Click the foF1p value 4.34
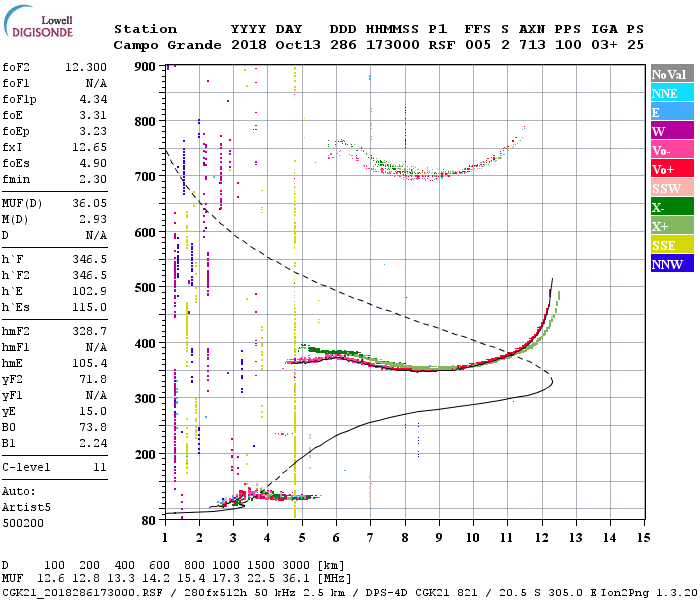Image resolution: width=700 pixels, height=600 pixels. click(x=93, y=99)
